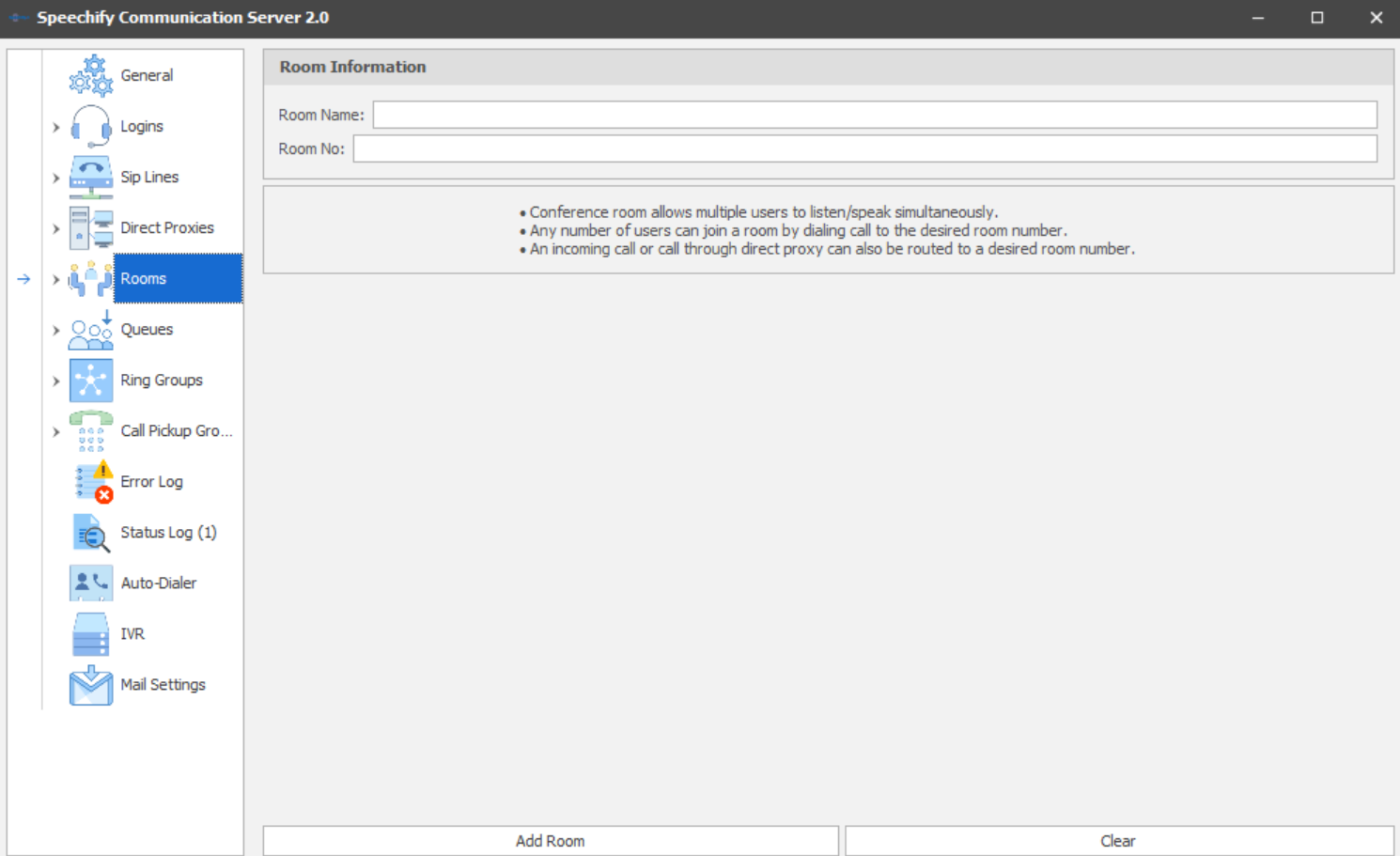Select Logins in the sidebar
The height and width of the screenshot is (856, 1400).
(142, 126)
